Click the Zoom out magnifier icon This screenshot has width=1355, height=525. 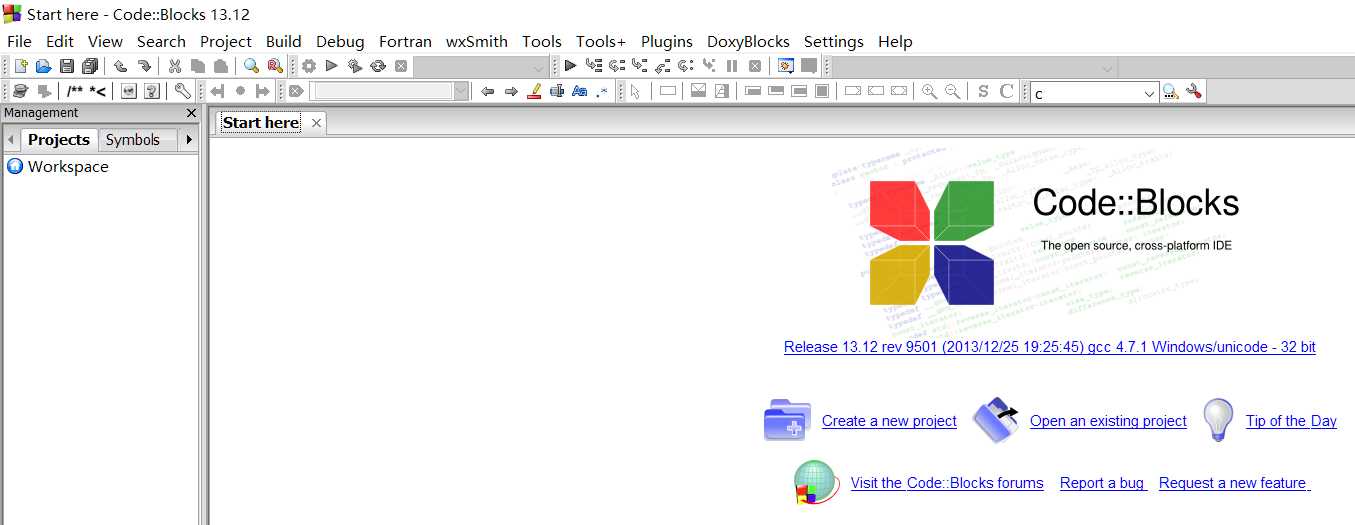[952, 91]
